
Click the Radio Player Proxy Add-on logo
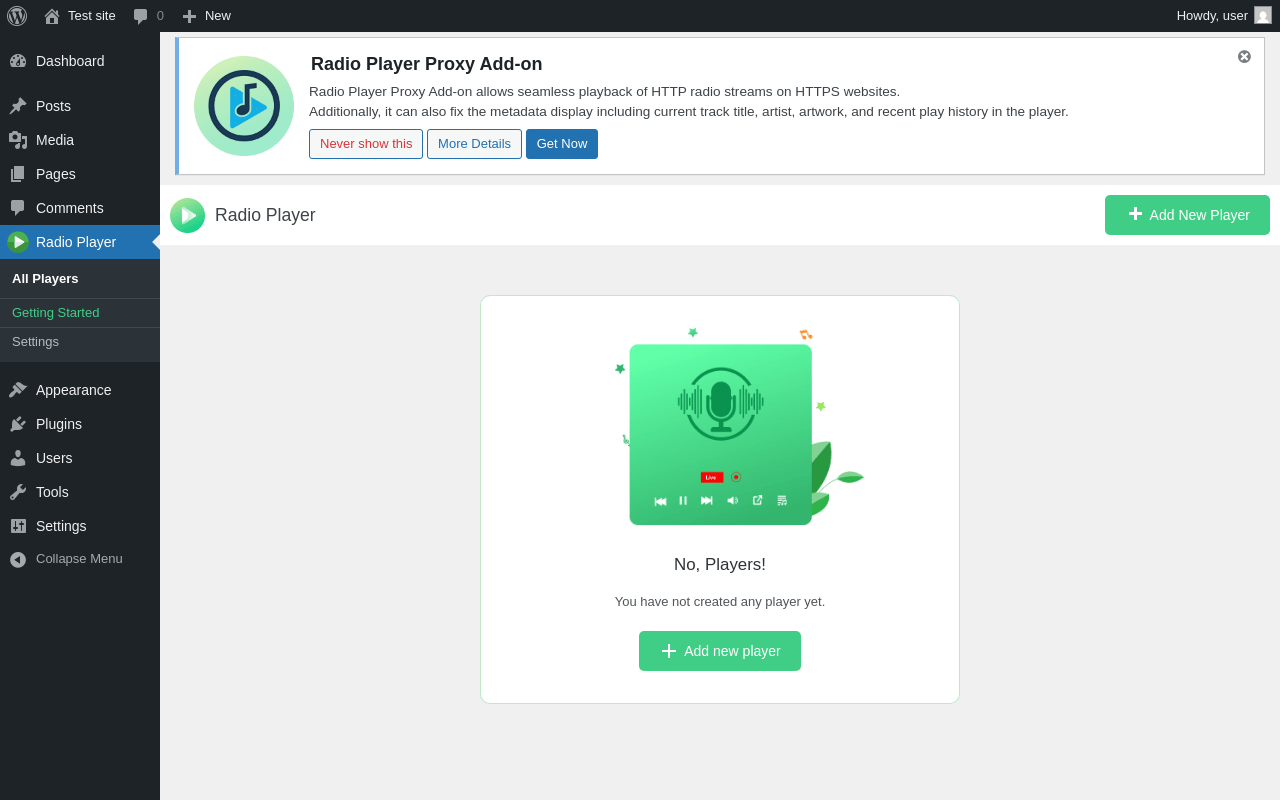(x=244, y=106)
